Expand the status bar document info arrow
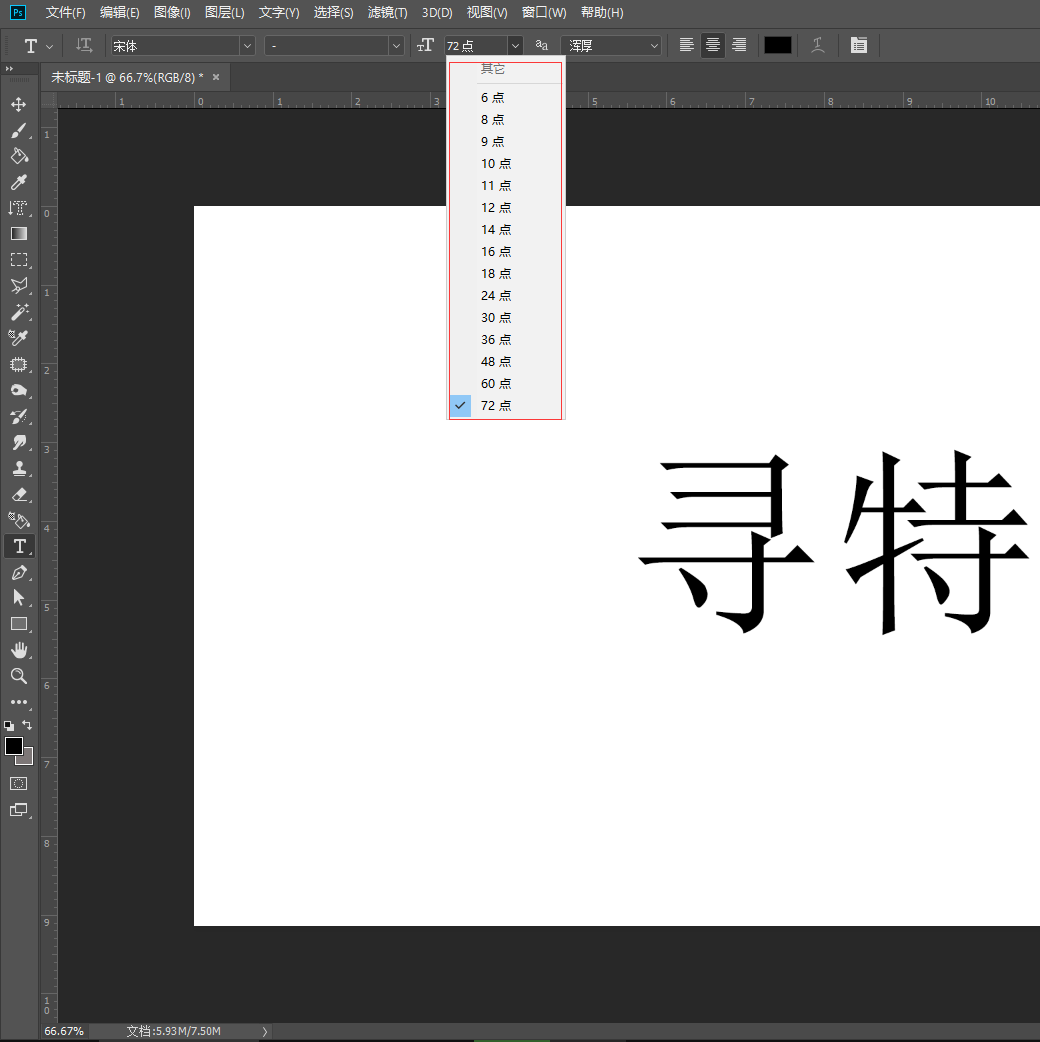This screenshot has height=1042, width=1040. 264,1031
